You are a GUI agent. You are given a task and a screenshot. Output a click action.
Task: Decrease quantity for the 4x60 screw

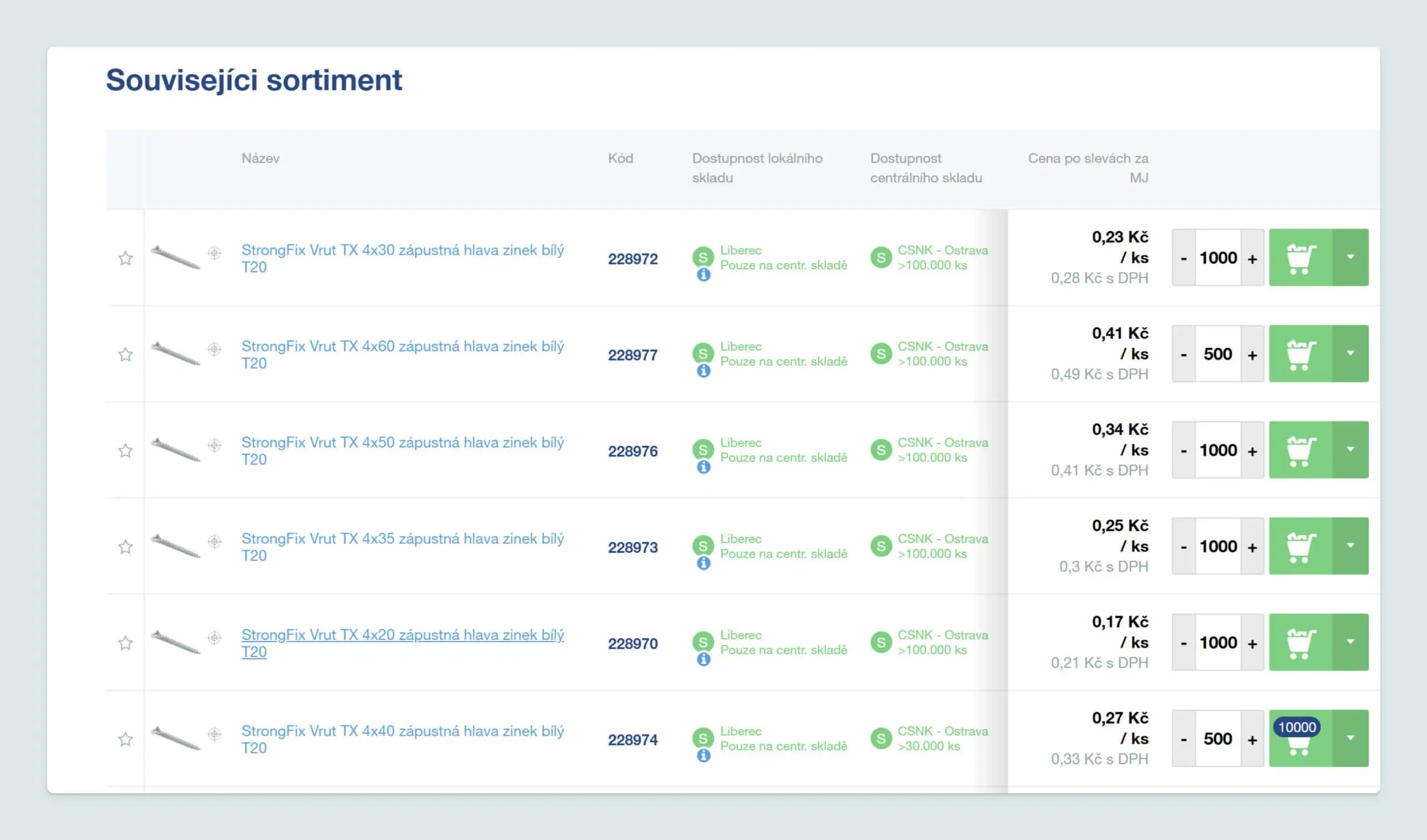click(1183, 355)
